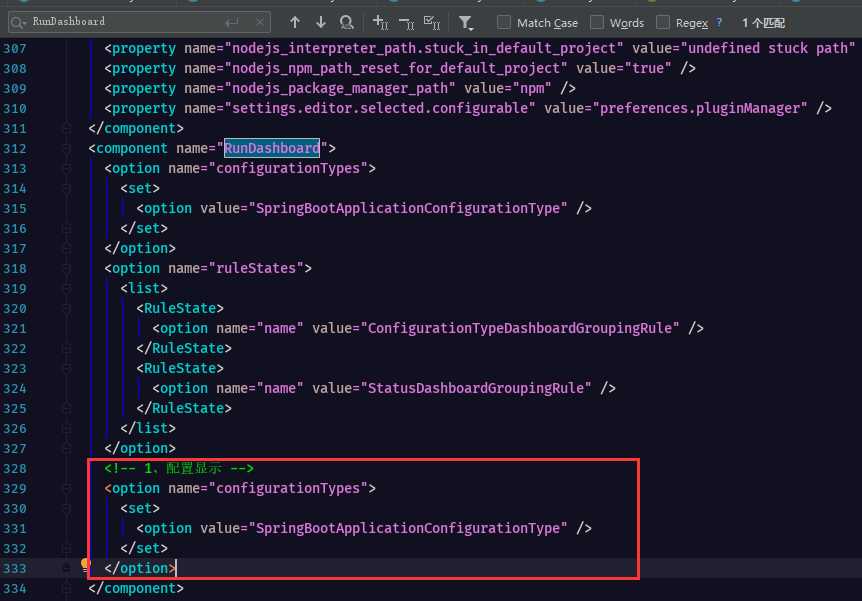862x601 pixels.
Task: Collapse the RuleState fold at line 320
Action: pyautogui.click(x=67, y=308)
